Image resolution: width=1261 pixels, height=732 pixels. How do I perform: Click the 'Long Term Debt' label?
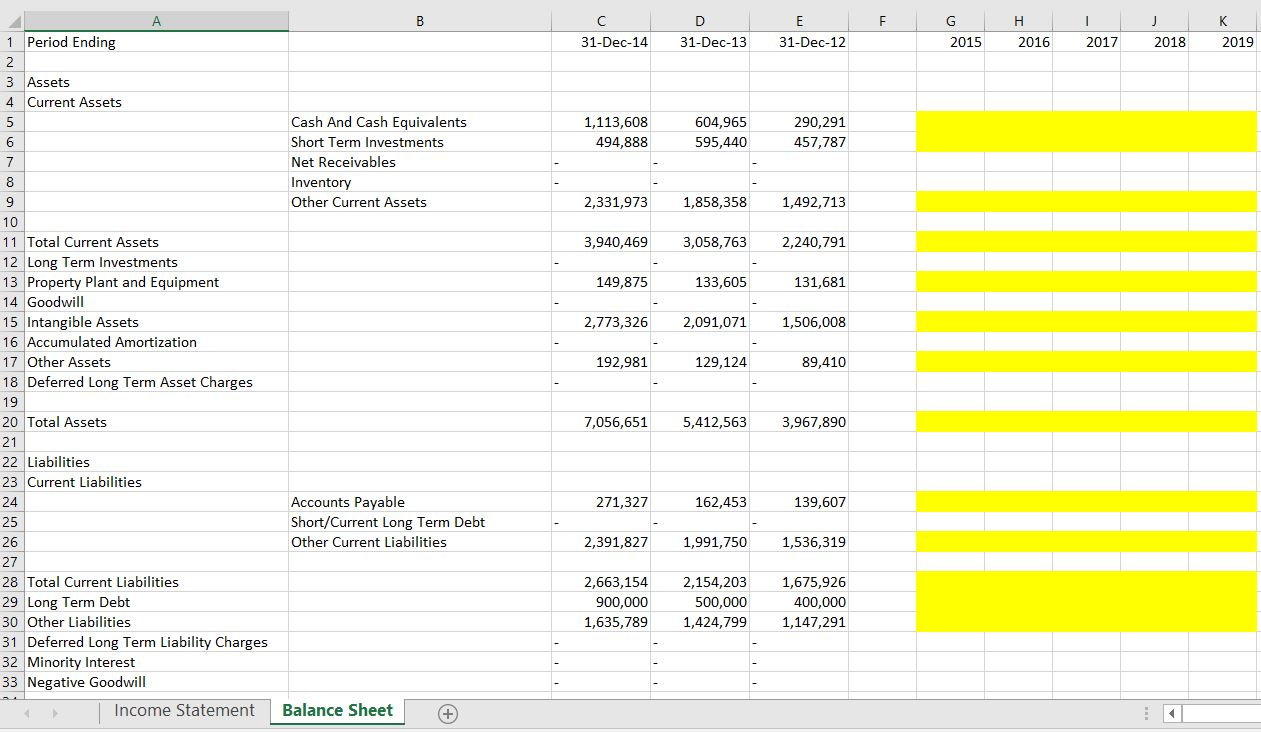click(x=78, y=602)
